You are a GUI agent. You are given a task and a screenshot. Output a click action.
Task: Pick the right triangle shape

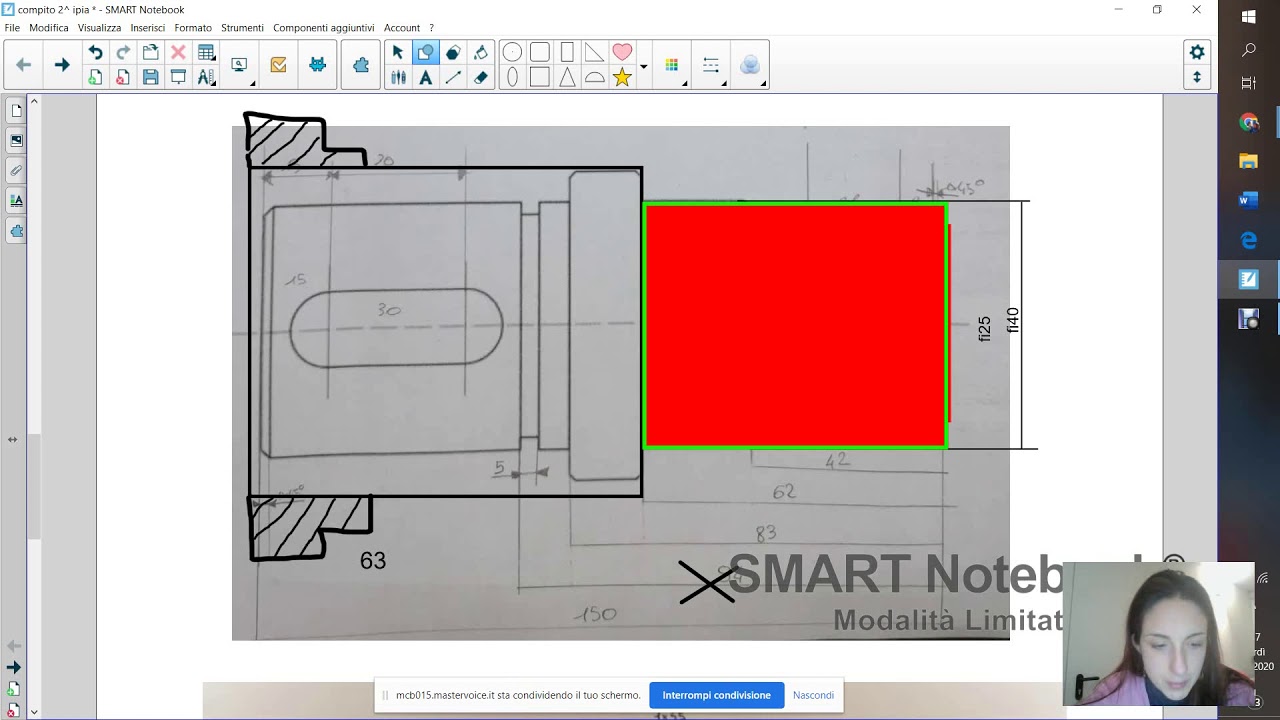[594, 52]
